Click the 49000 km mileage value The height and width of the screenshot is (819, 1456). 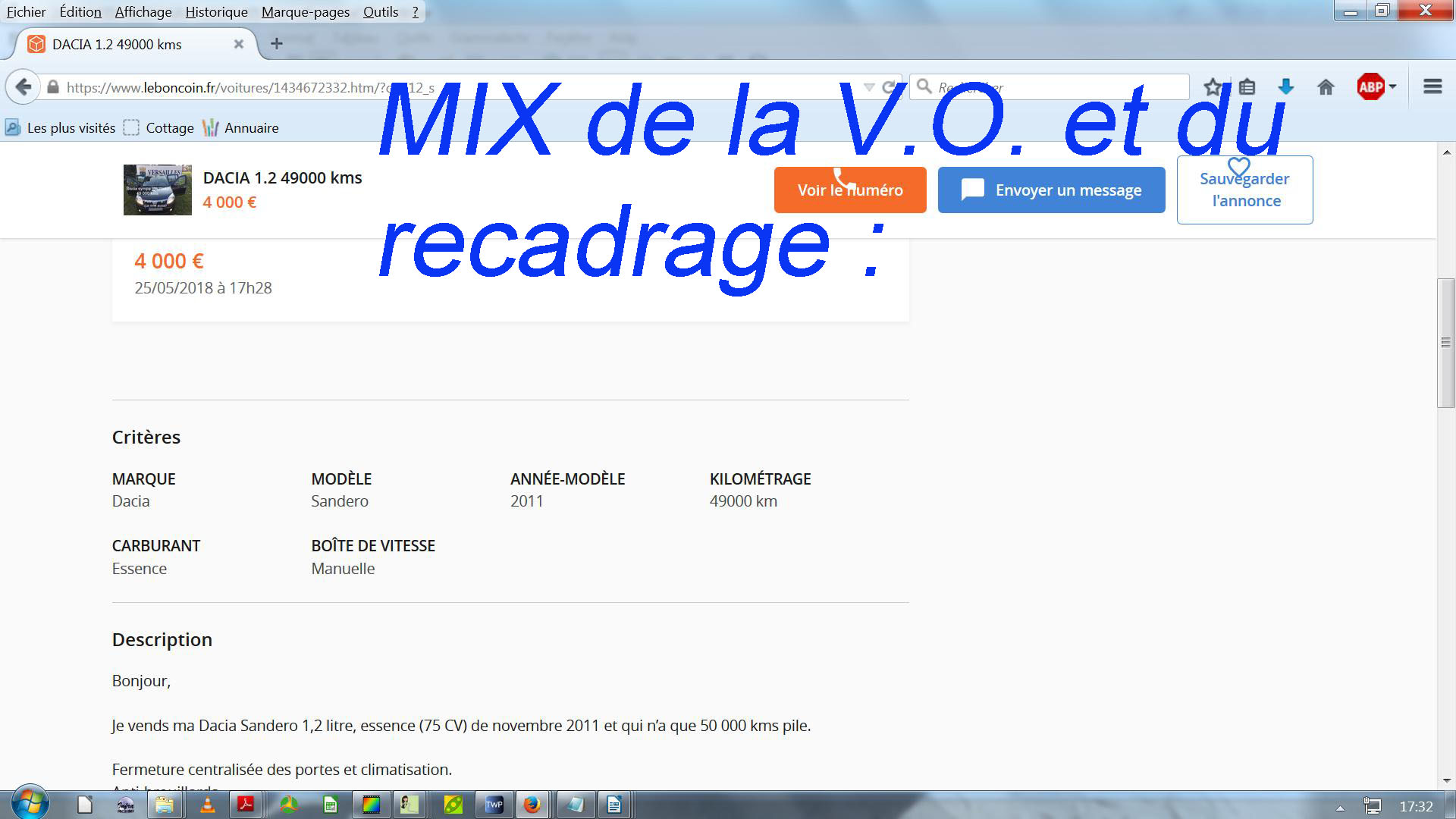[743, 501]
